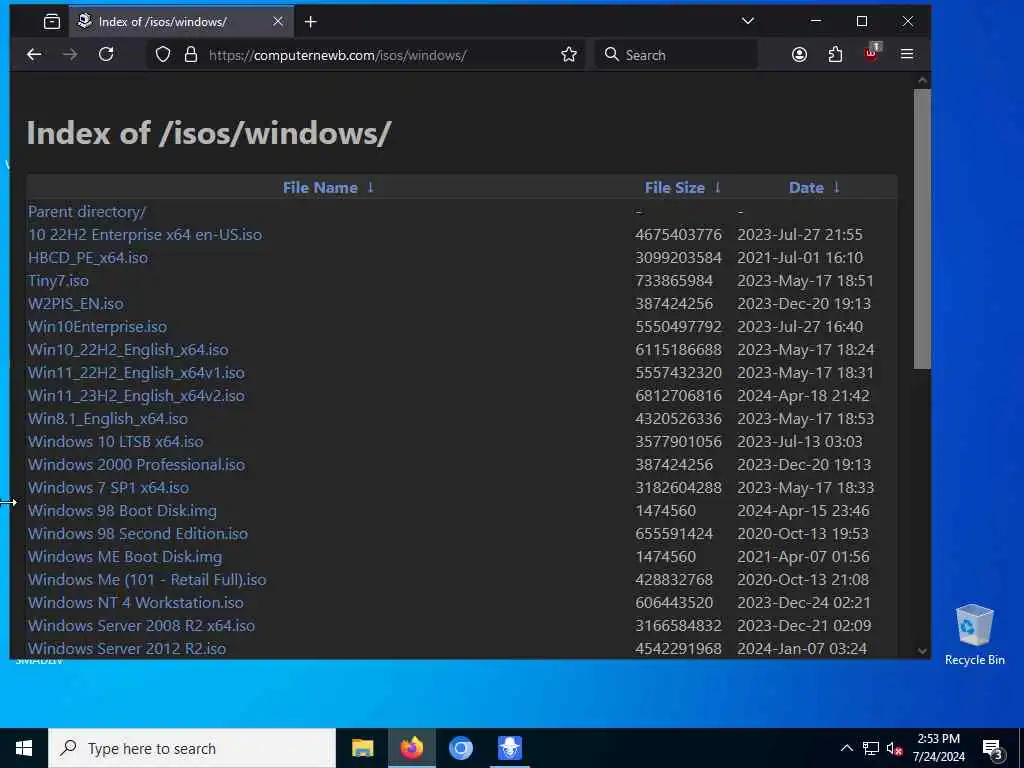The image size is (1024, 768).
Task: Download Windows NT 4 Workstation.iso
Action: click(x=136, y=602)
